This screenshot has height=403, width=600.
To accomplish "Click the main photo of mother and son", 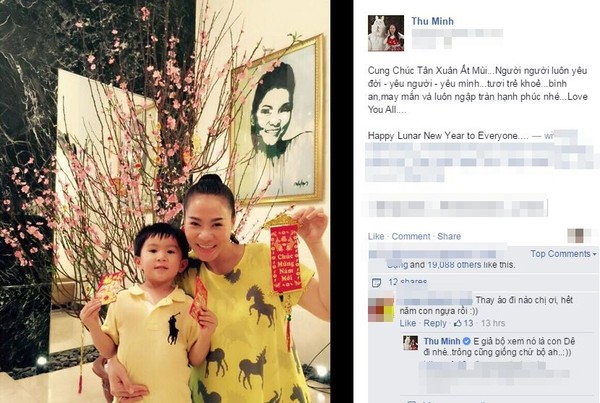I will click(x=165, y=201).
